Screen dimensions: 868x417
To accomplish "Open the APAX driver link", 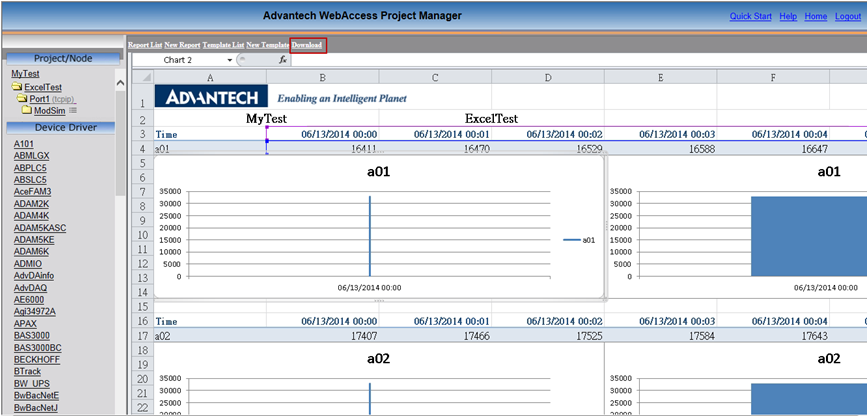I will (25, 323).
